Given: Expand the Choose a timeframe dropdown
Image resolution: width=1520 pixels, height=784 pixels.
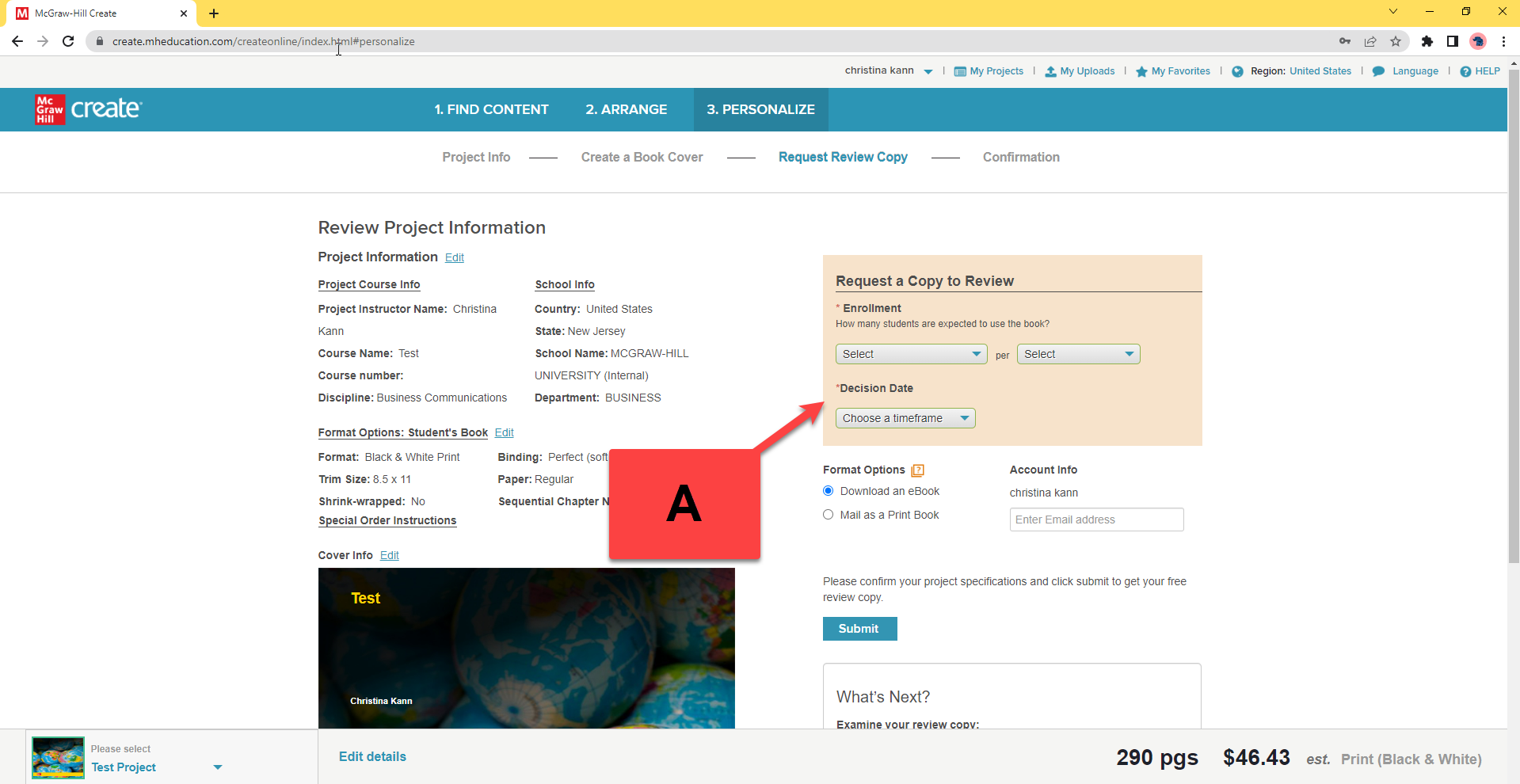Looking at the screenshot, I should [905, 418].
